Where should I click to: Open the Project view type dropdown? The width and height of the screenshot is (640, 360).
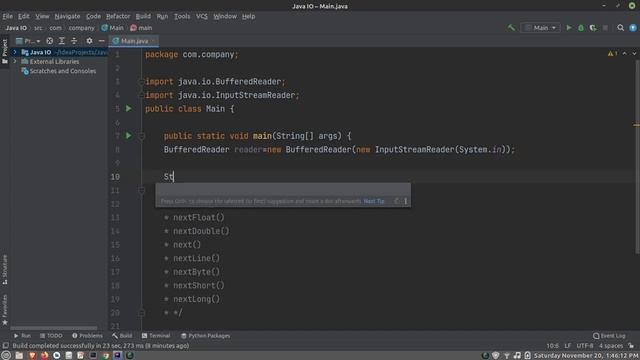(28, 41)
